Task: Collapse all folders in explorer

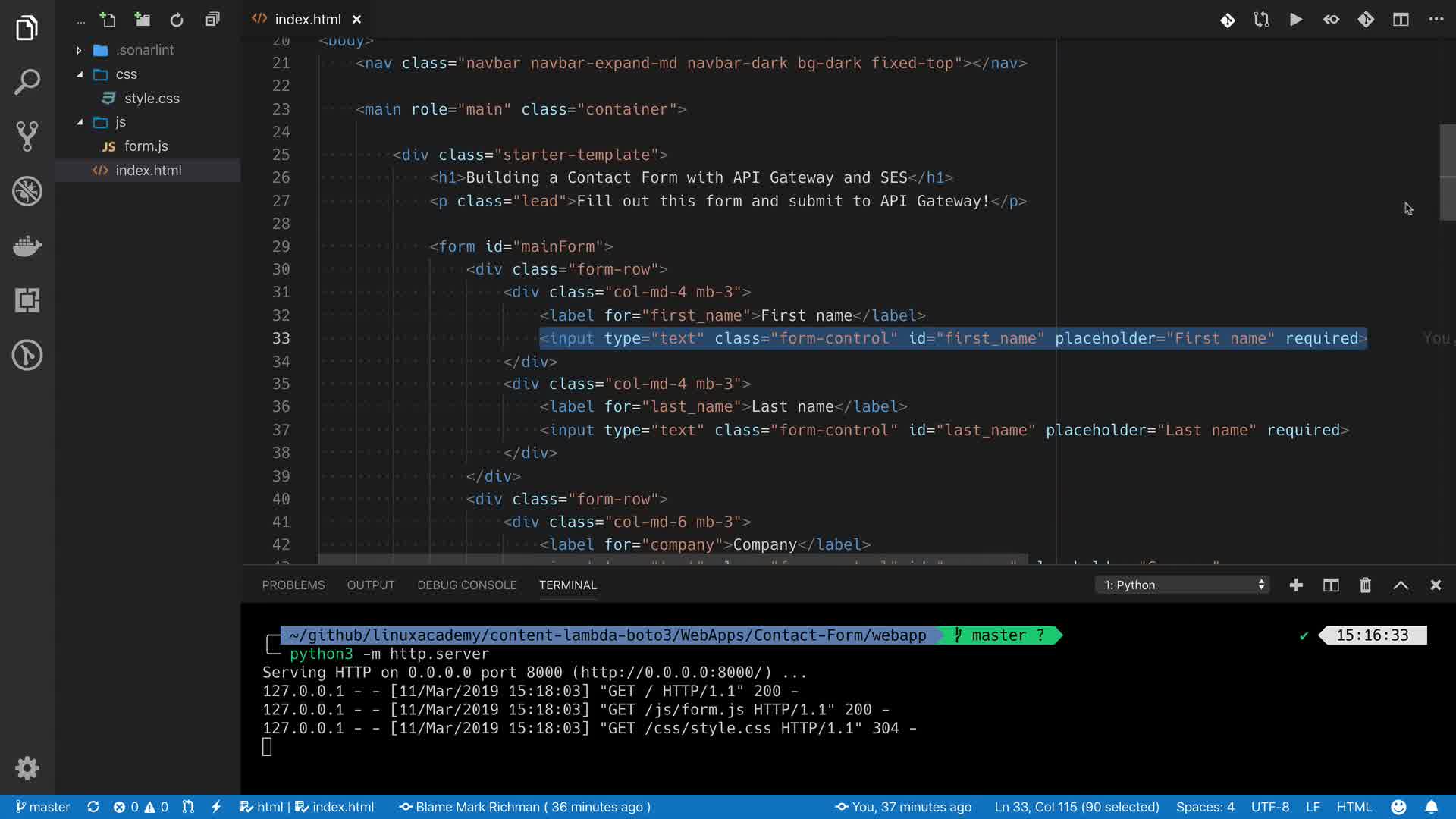Action: [212, 20]
